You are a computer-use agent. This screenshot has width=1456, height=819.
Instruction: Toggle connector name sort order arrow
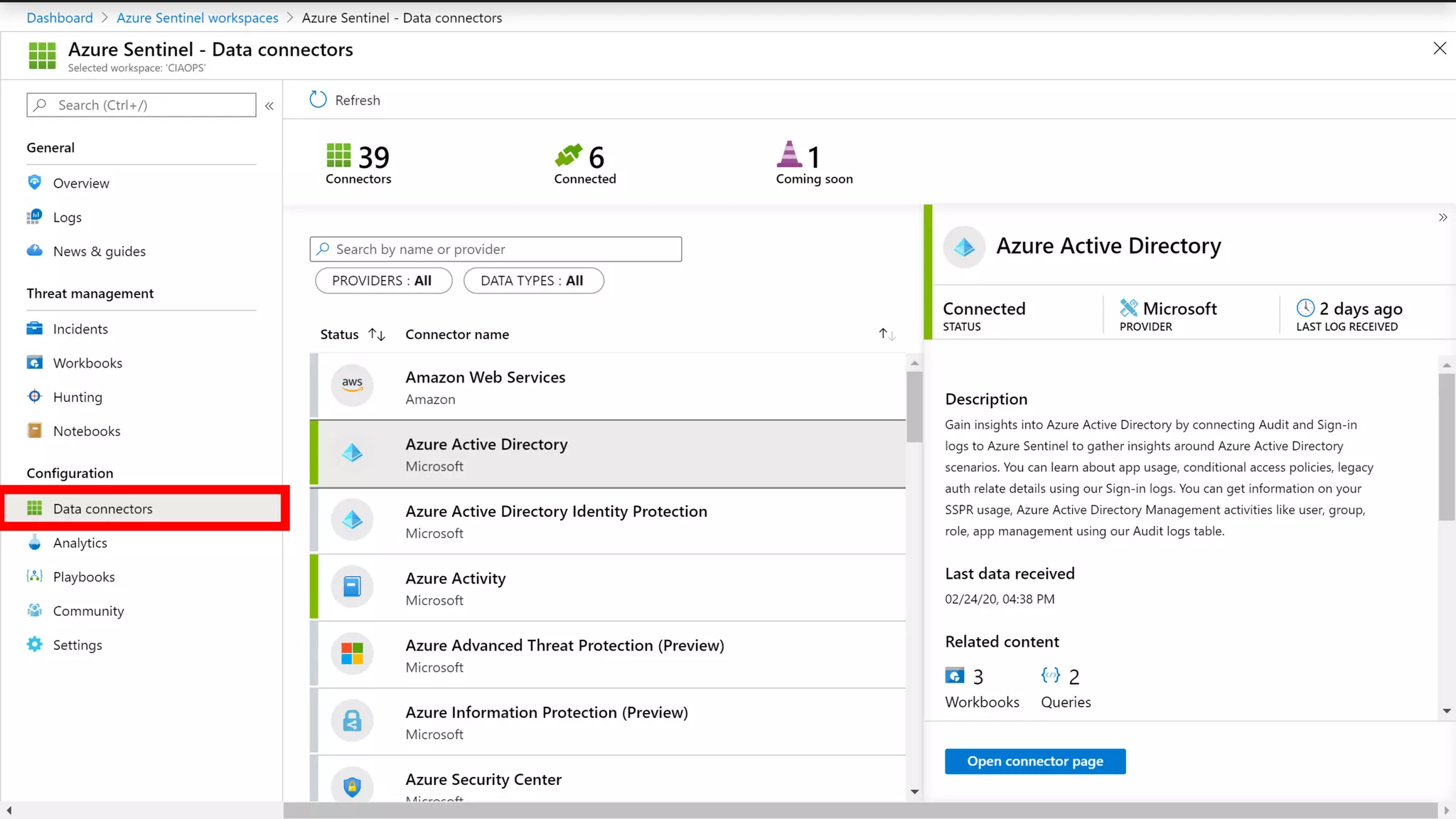pyautogui.click(x=886, y=334)
